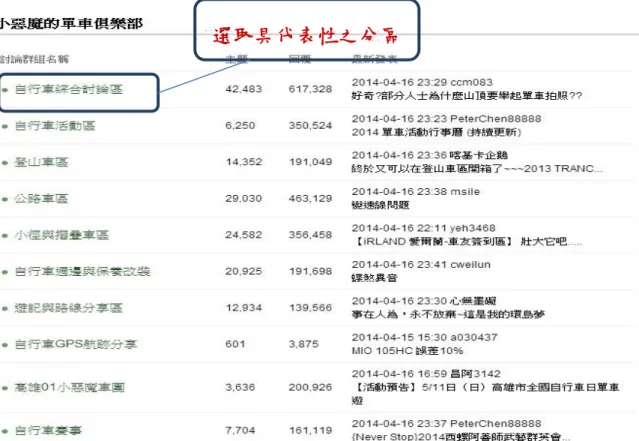This screenshot has height=441, width=639.
Task: Click topic count 29,030
Action: tap(244, 198)
